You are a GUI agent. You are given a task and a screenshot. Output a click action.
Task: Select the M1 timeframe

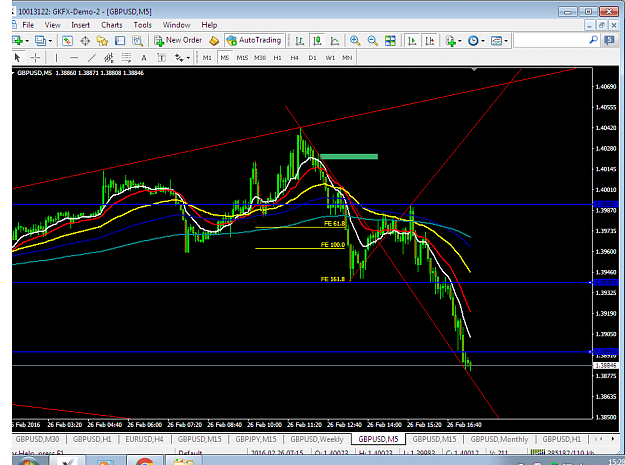(207, 58)
